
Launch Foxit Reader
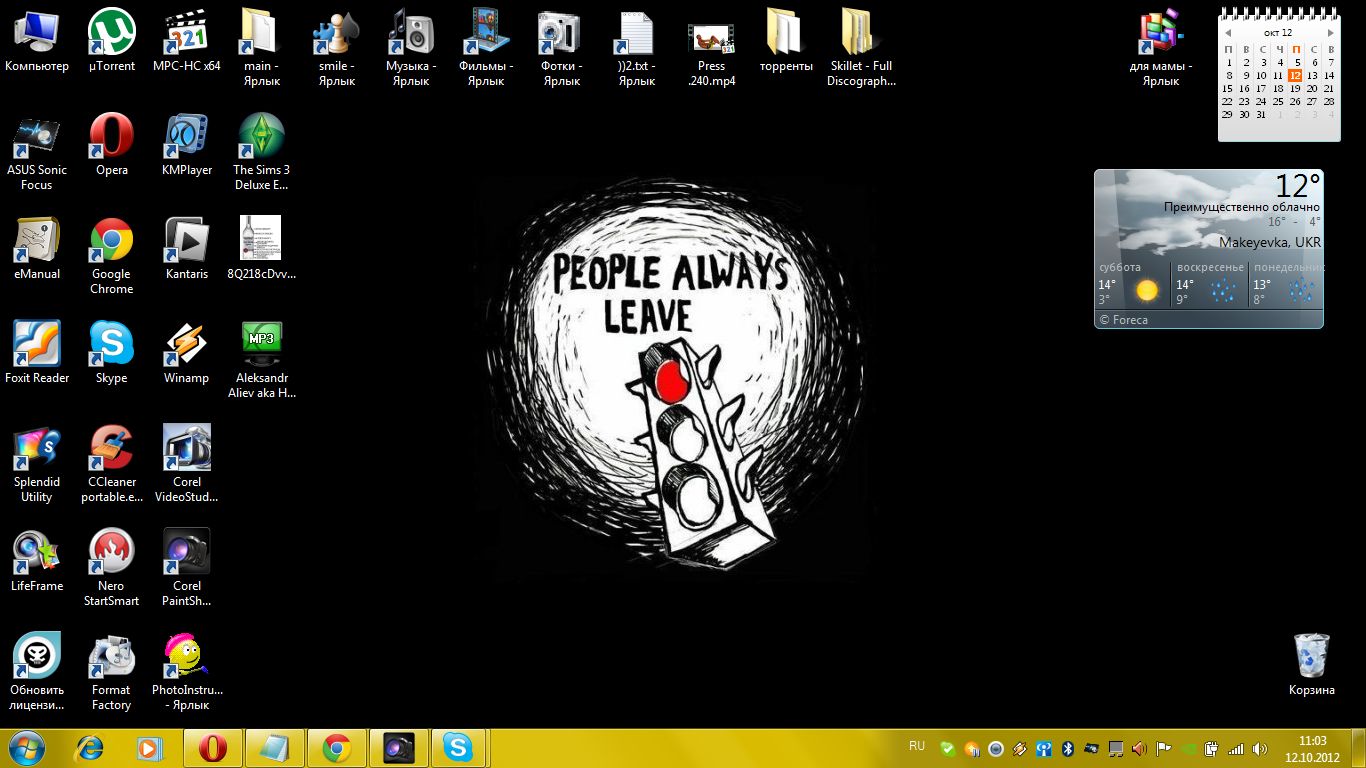click(x=37, y=353)
